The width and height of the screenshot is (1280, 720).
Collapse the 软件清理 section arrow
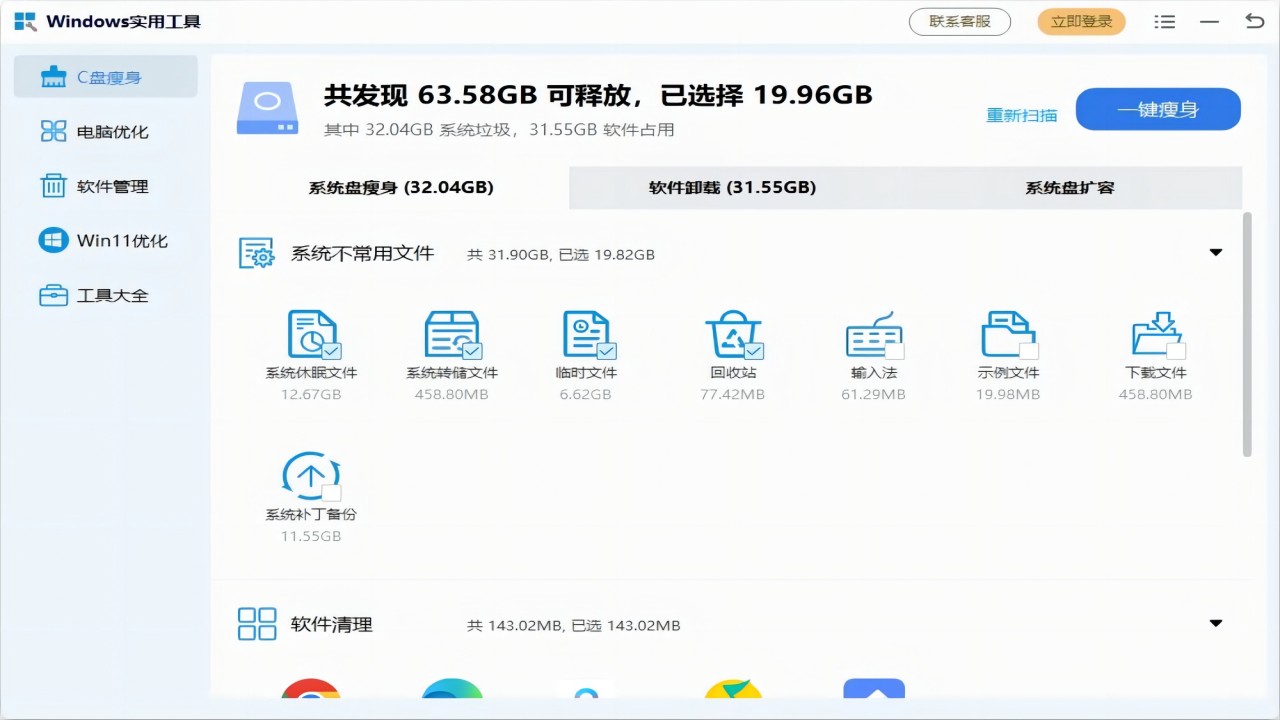pyautogui.click(x=1216, y=623)
